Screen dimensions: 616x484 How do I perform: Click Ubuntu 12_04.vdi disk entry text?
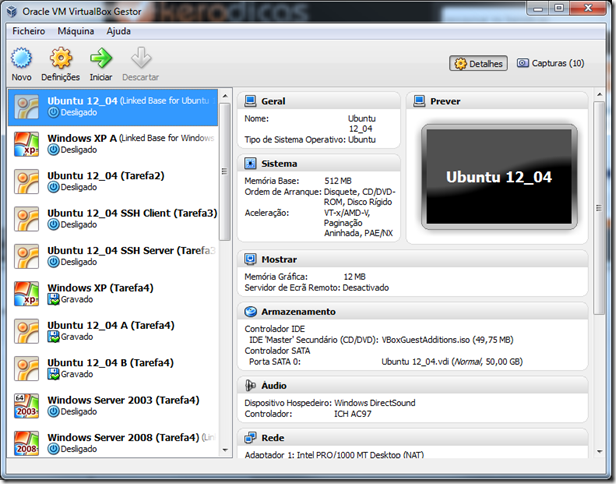point(452,361)
